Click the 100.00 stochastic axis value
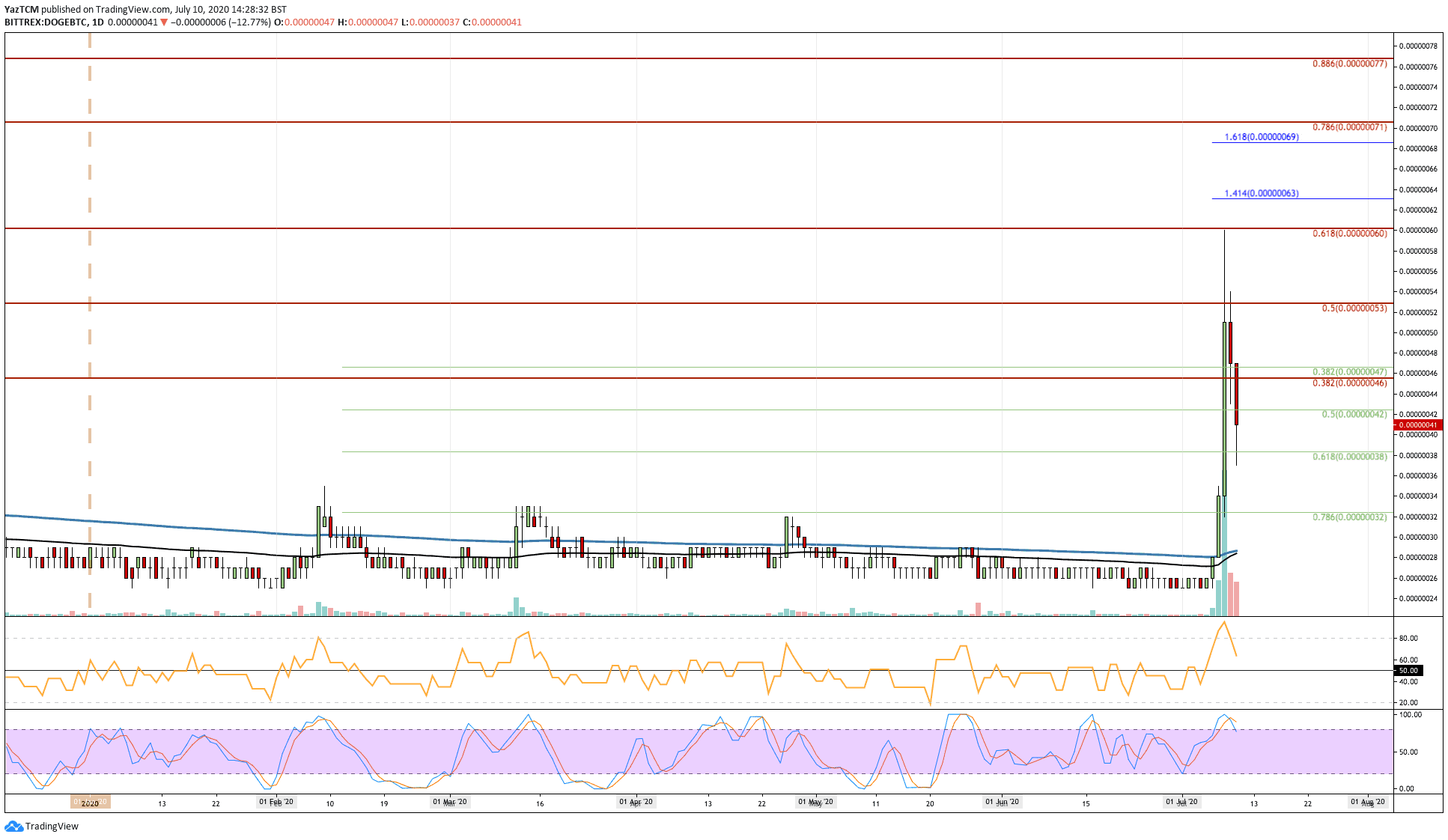Screen dimensions: 1448x840 (x=1411, y=715)
